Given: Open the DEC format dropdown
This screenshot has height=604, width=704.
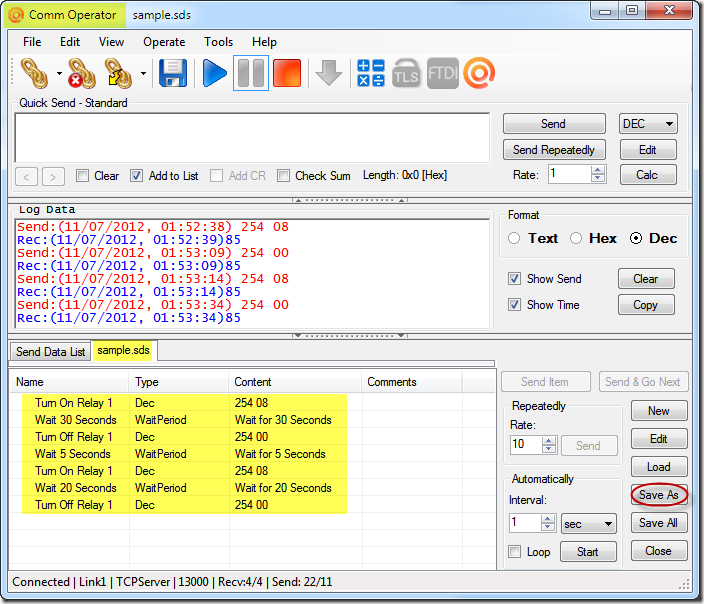Looking at the screenshot, I should point(648,123).
